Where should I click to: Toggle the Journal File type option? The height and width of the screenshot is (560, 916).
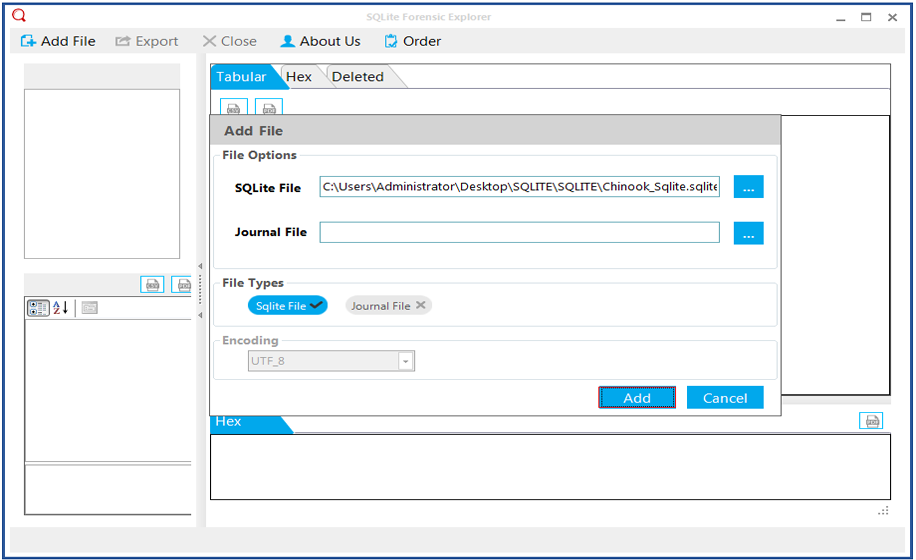coord(388,305)
